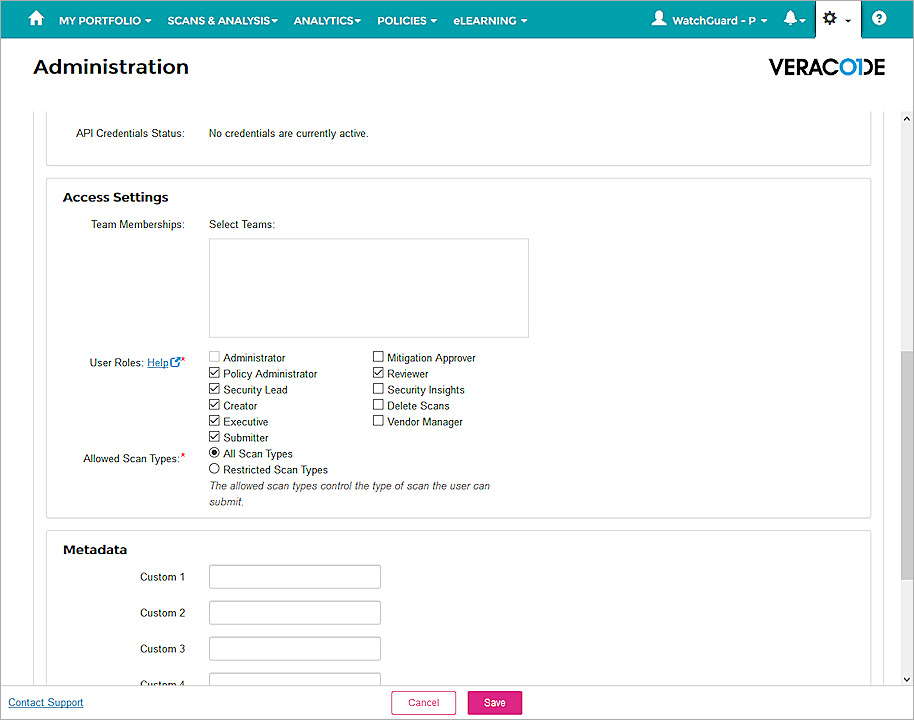The height and width of the screenshot is (720, 914).
Task: Open the Contact Support link
Action: (x=45, y=702)
